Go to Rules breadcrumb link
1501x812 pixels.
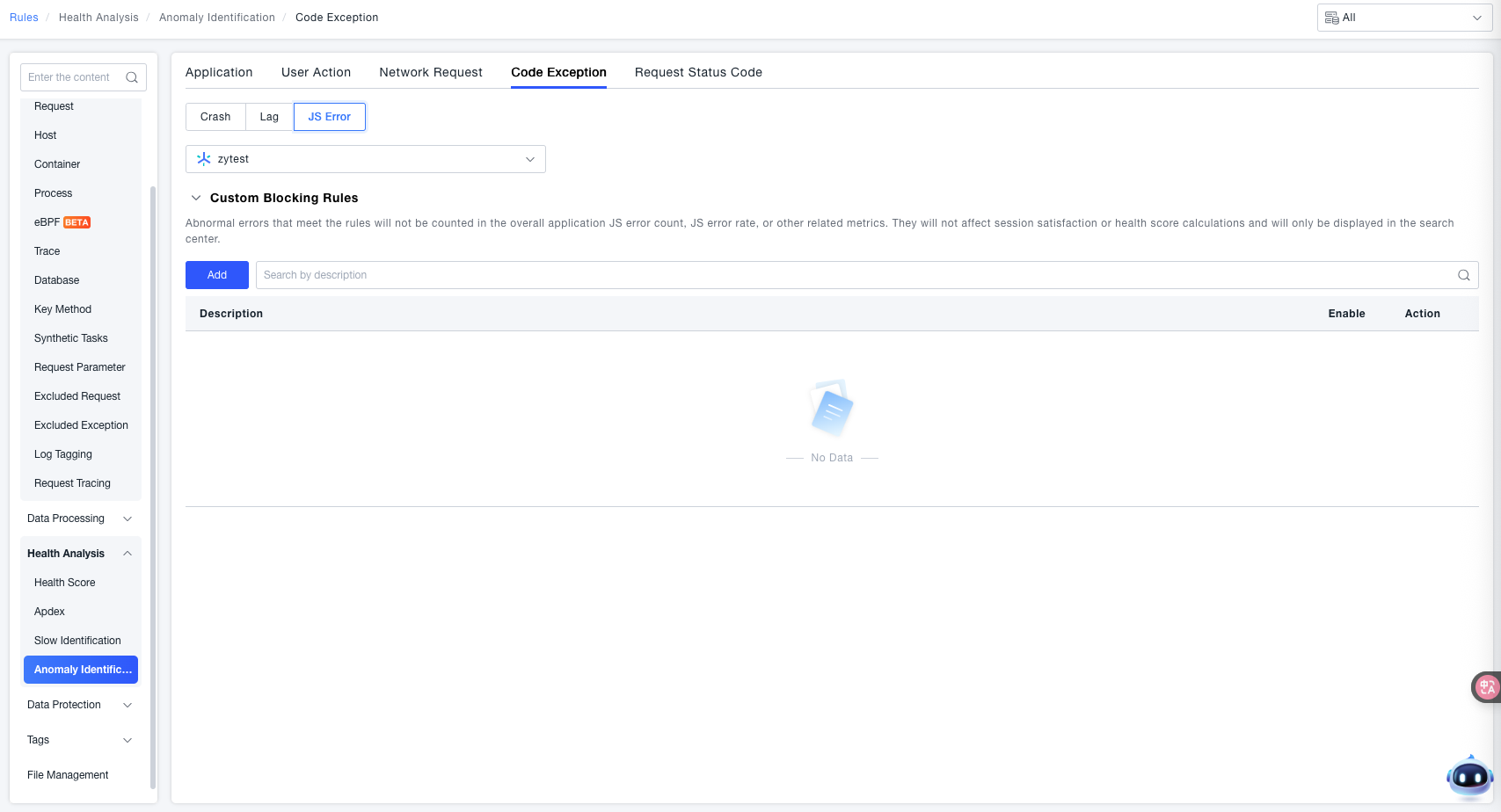pyautogui.click(x=24, y=18)
